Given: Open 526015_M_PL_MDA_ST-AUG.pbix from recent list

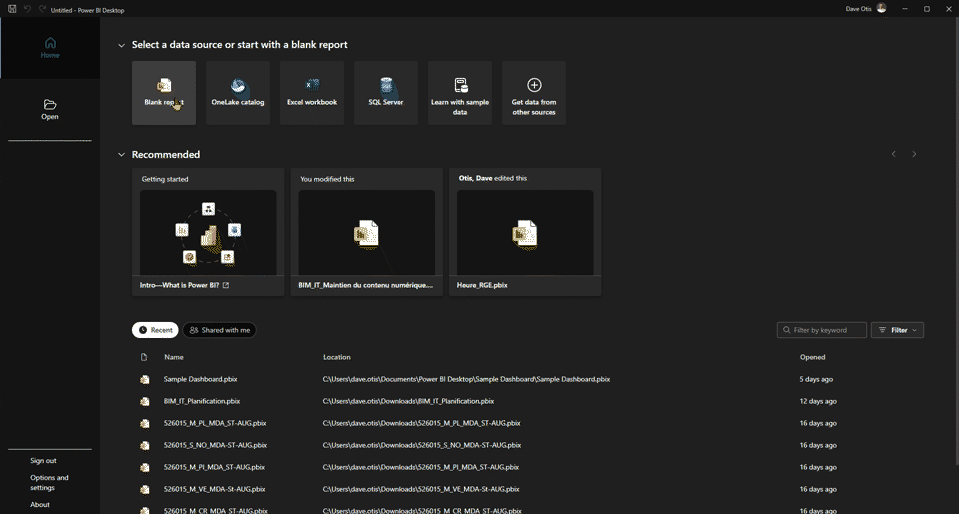Looking at the screenshot, I should [x=215, y=423].
